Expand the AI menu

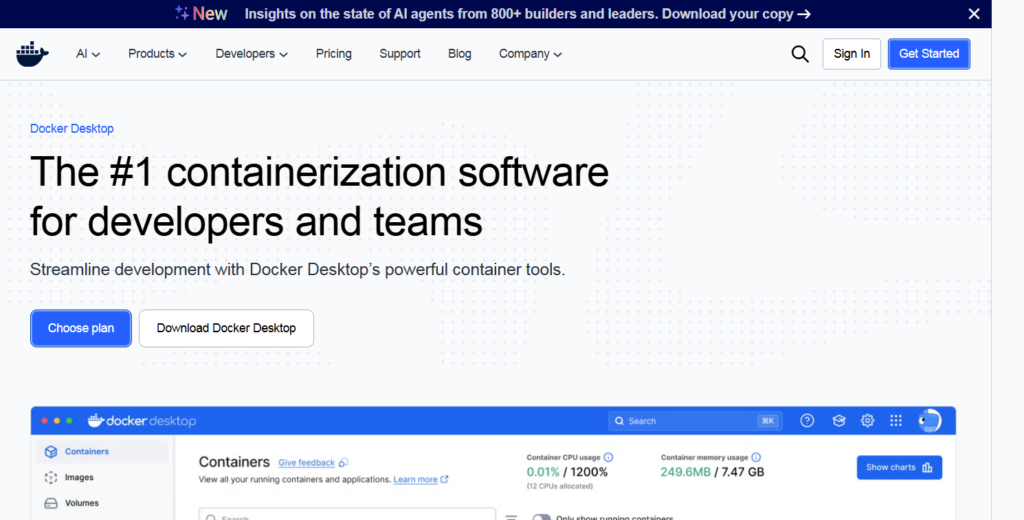88,54
